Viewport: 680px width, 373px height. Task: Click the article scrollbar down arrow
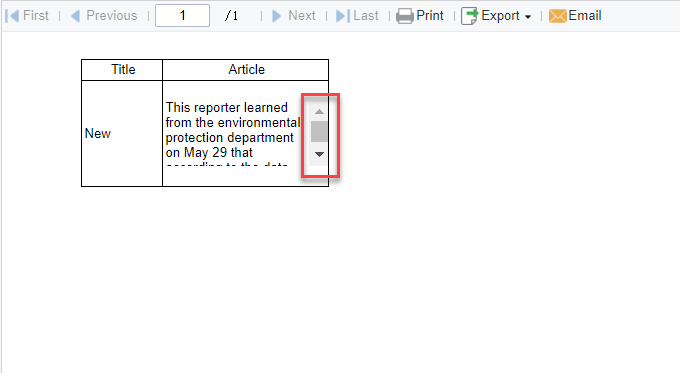point(319,154)
